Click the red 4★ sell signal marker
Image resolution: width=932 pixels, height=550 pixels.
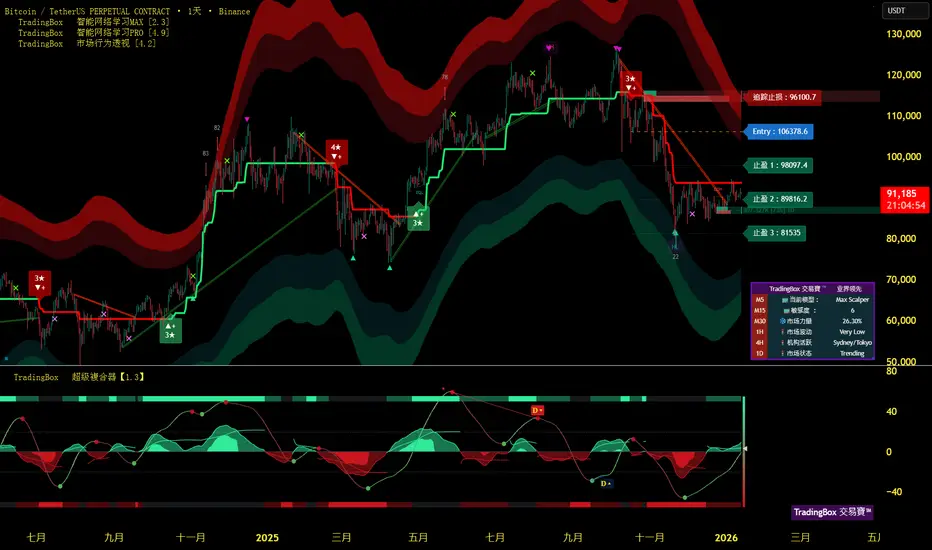pos(336,152)
